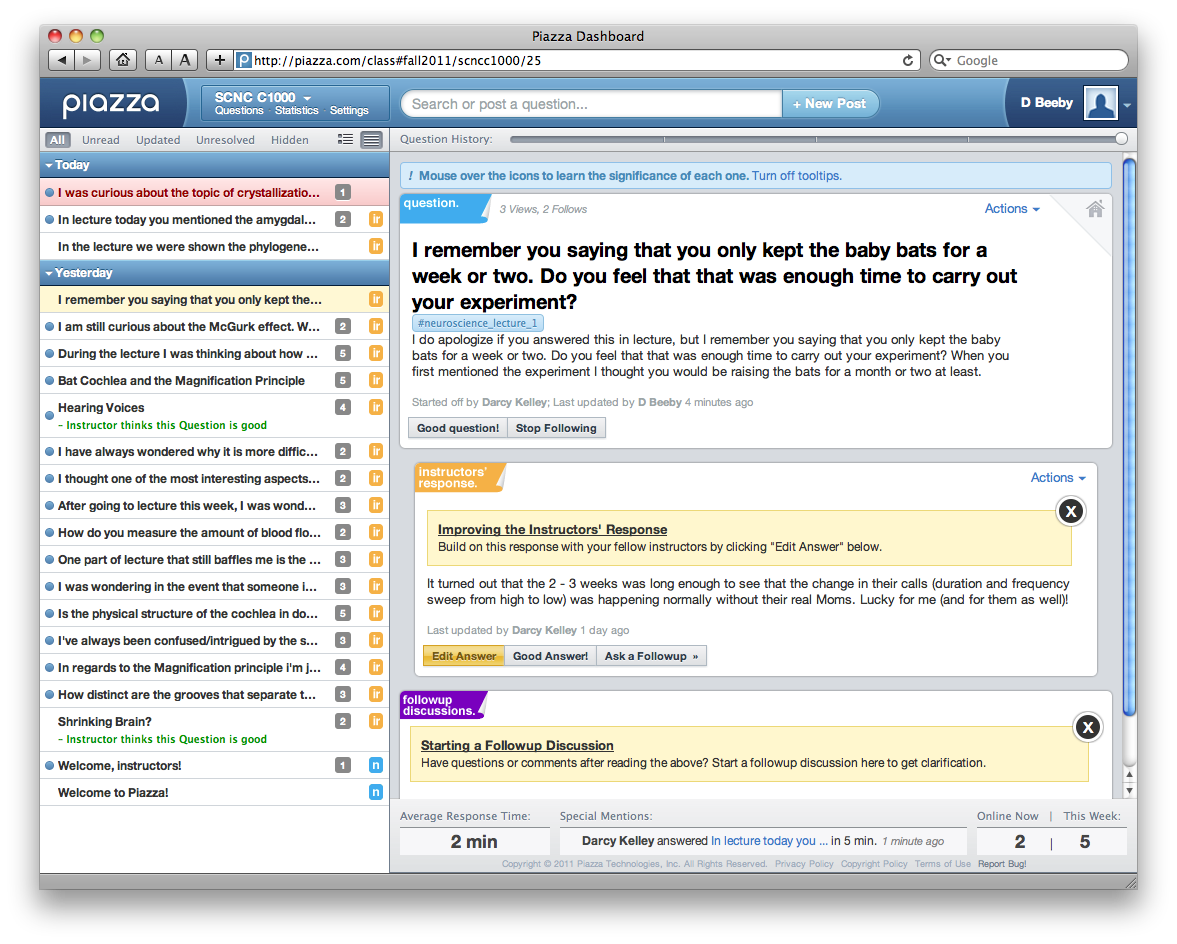The image size is (1177, 944).
Task: Click the Google search magnifier icon
Action: pos(939,60)
